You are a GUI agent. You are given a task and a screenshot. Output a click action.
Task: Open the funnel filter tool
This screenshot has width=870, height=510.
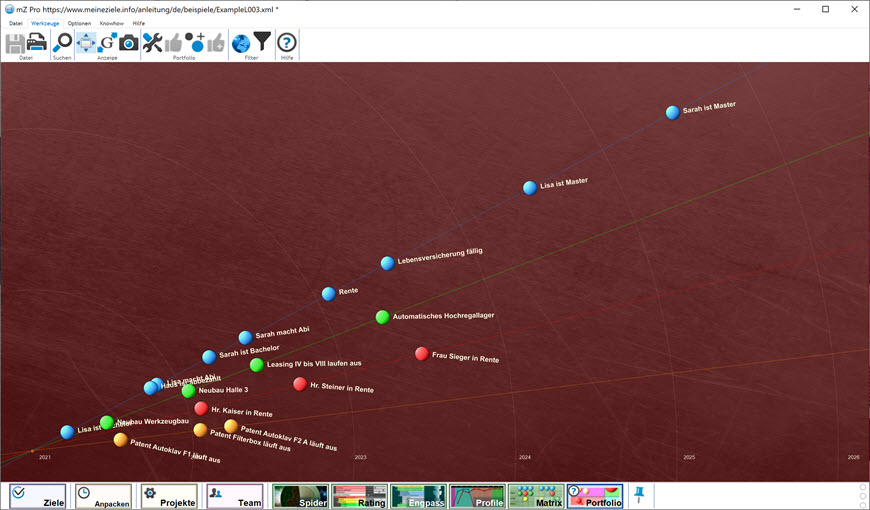[262, 42]
